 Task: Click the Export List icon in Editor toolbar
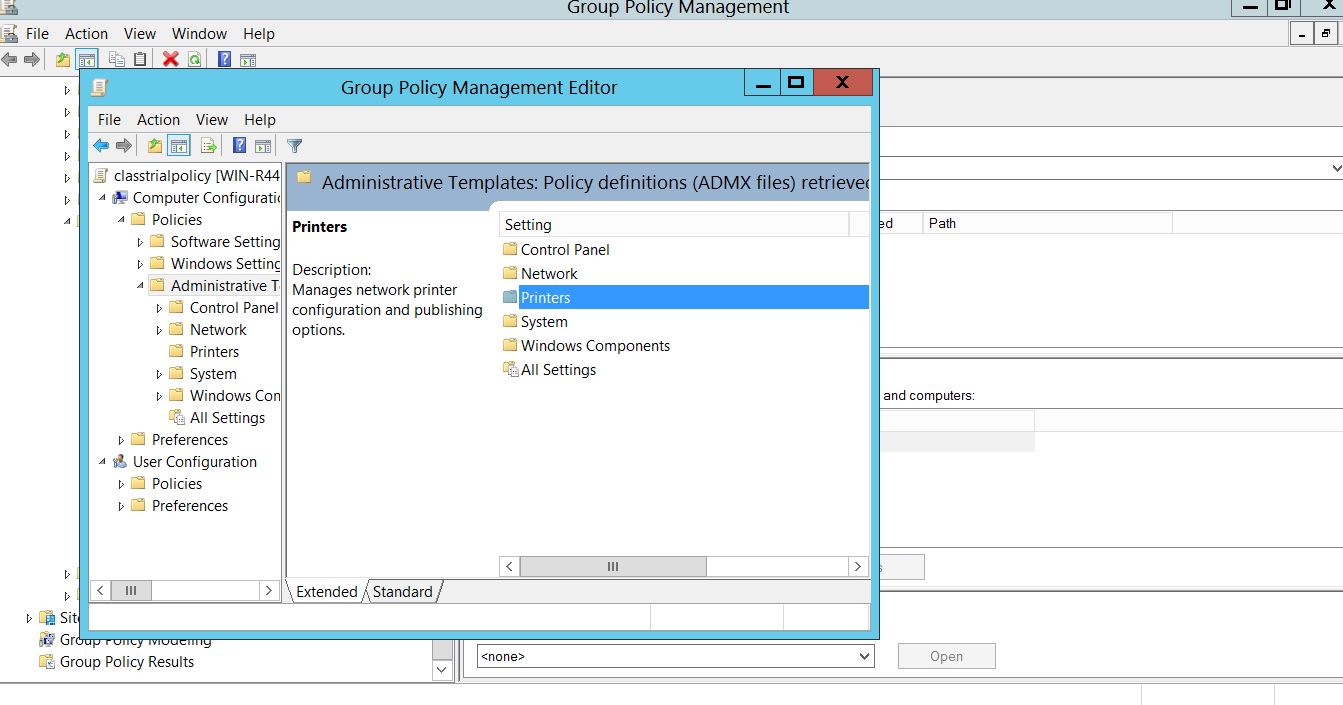pyautogui.click(x=209, y=146)
